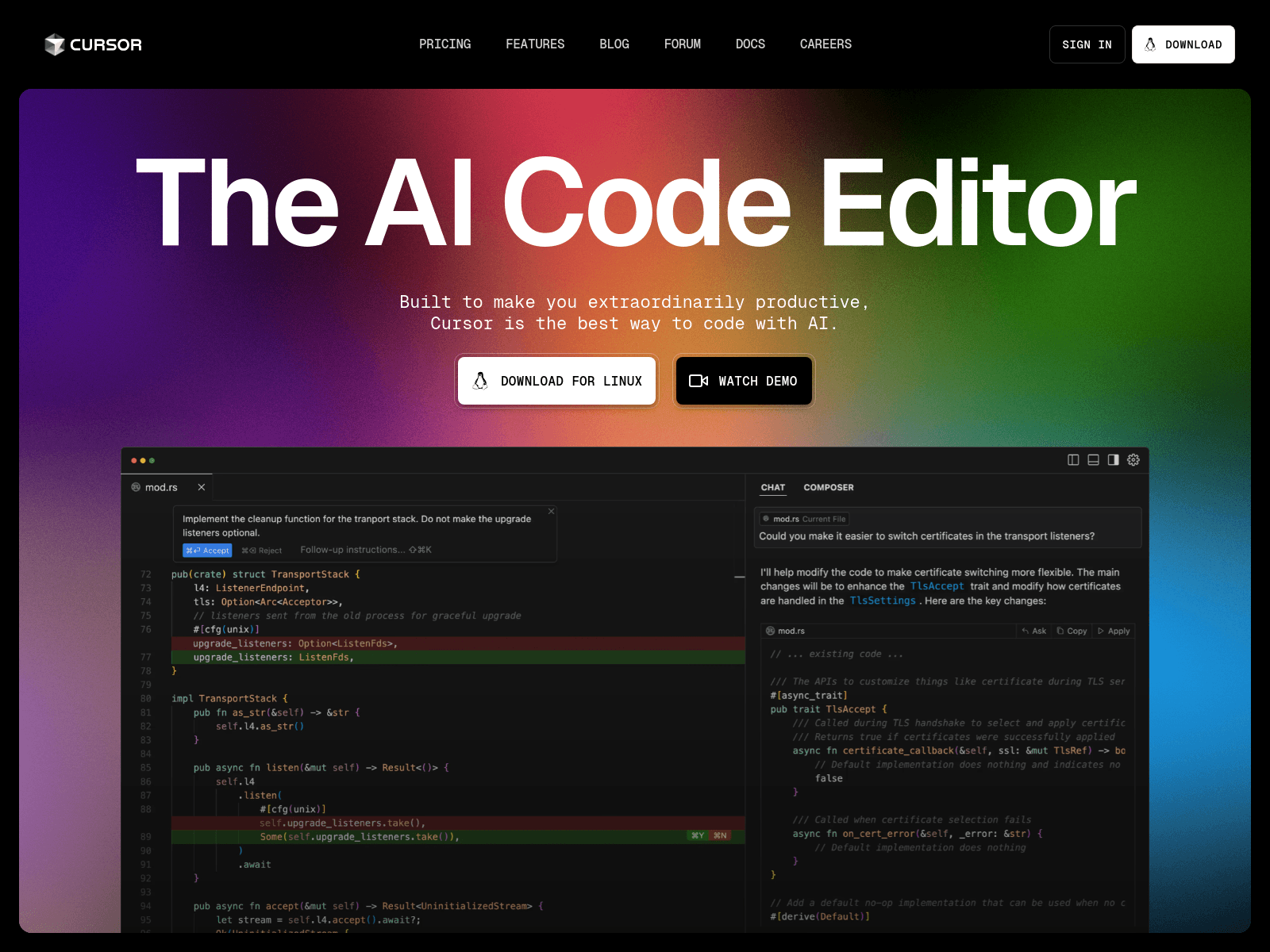The width and height of the screenshot is (1270, 952).
Task: Click 'The AI Code Editor' headline
Action: pyautogui.click(x=637, y=203)
